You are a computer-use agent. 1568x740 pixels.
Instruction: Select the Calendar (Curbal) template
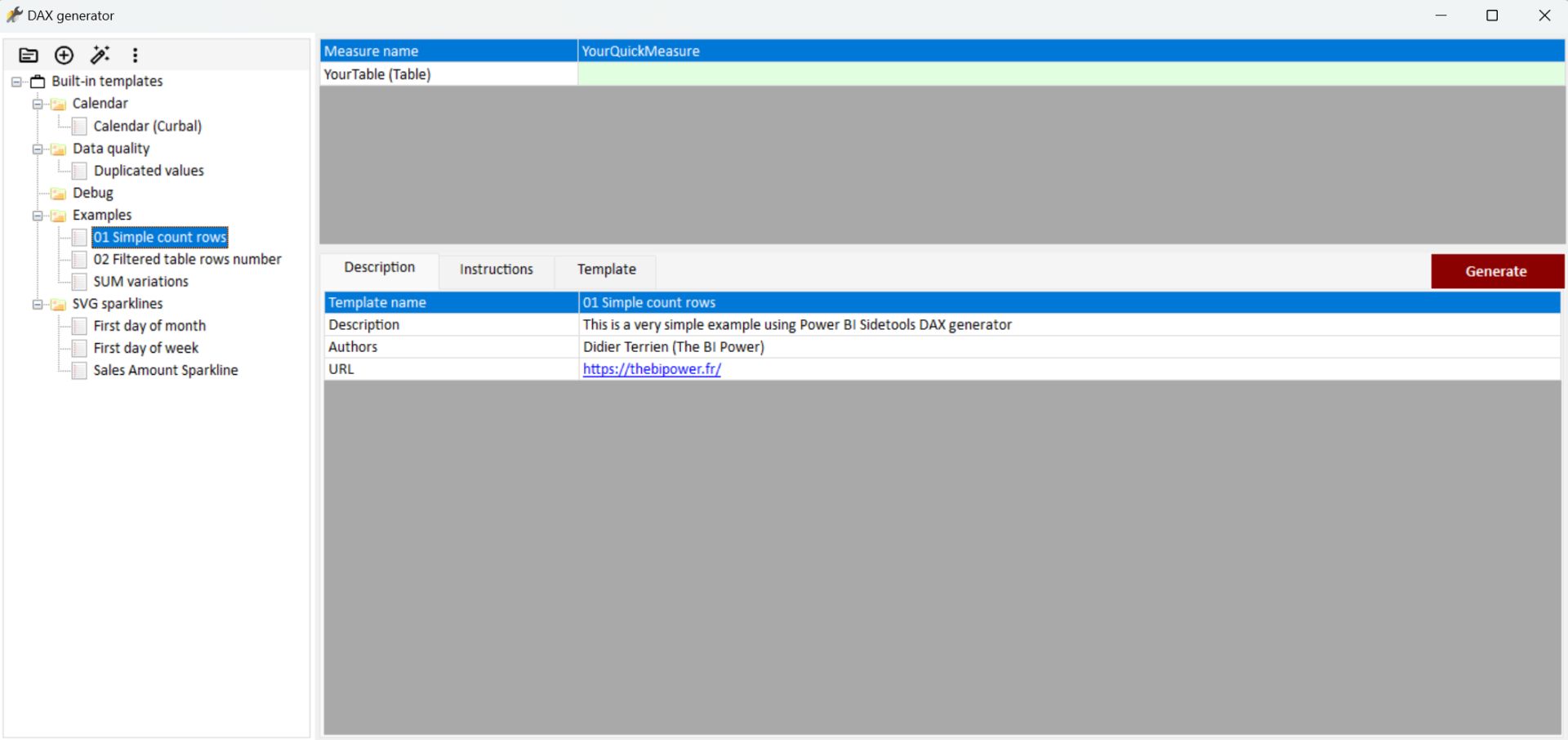(148, 126)
